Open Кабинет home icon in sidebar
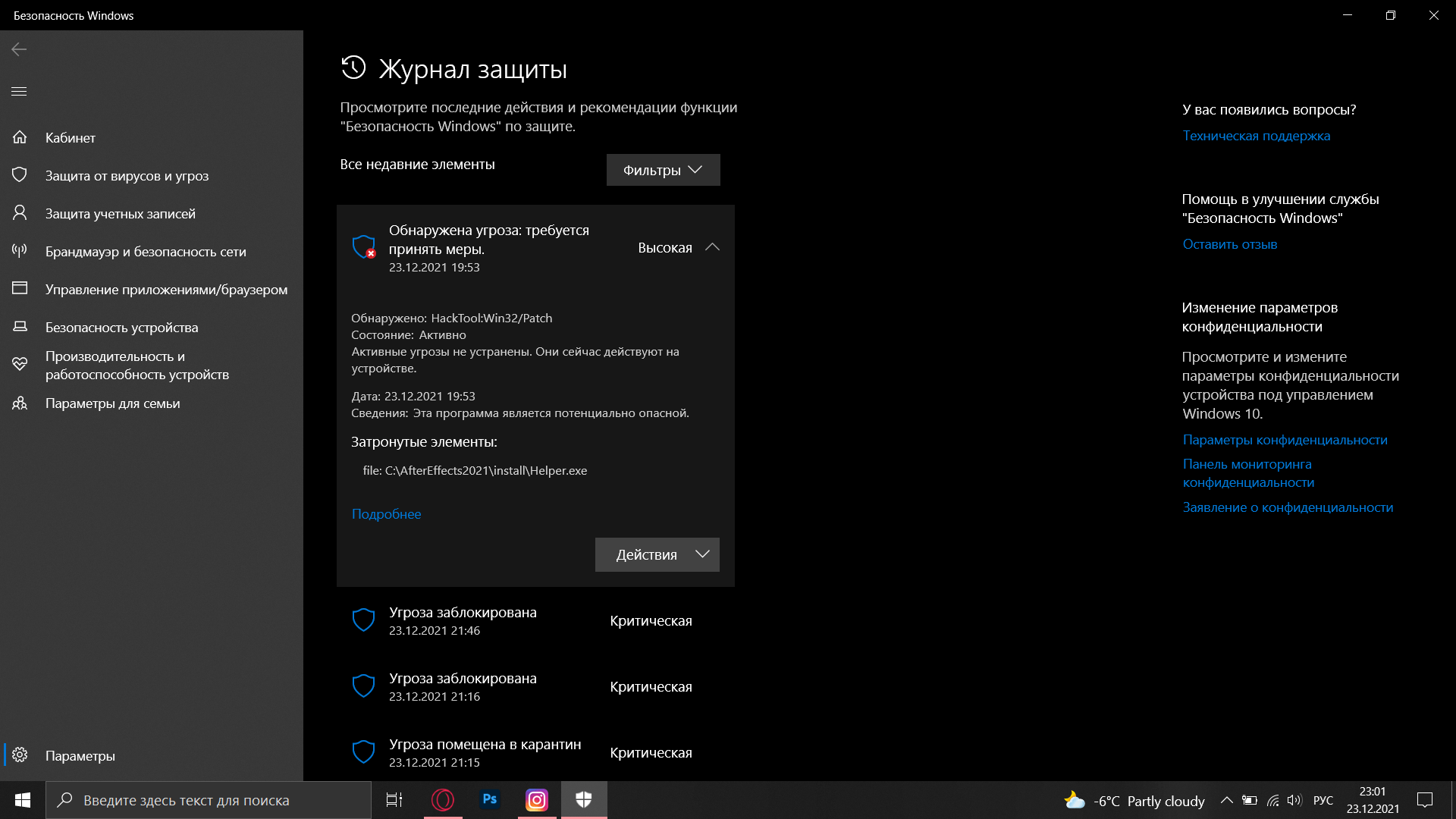Image resolution: width=1456 pixels, height=819 pixels. point(20,137)
